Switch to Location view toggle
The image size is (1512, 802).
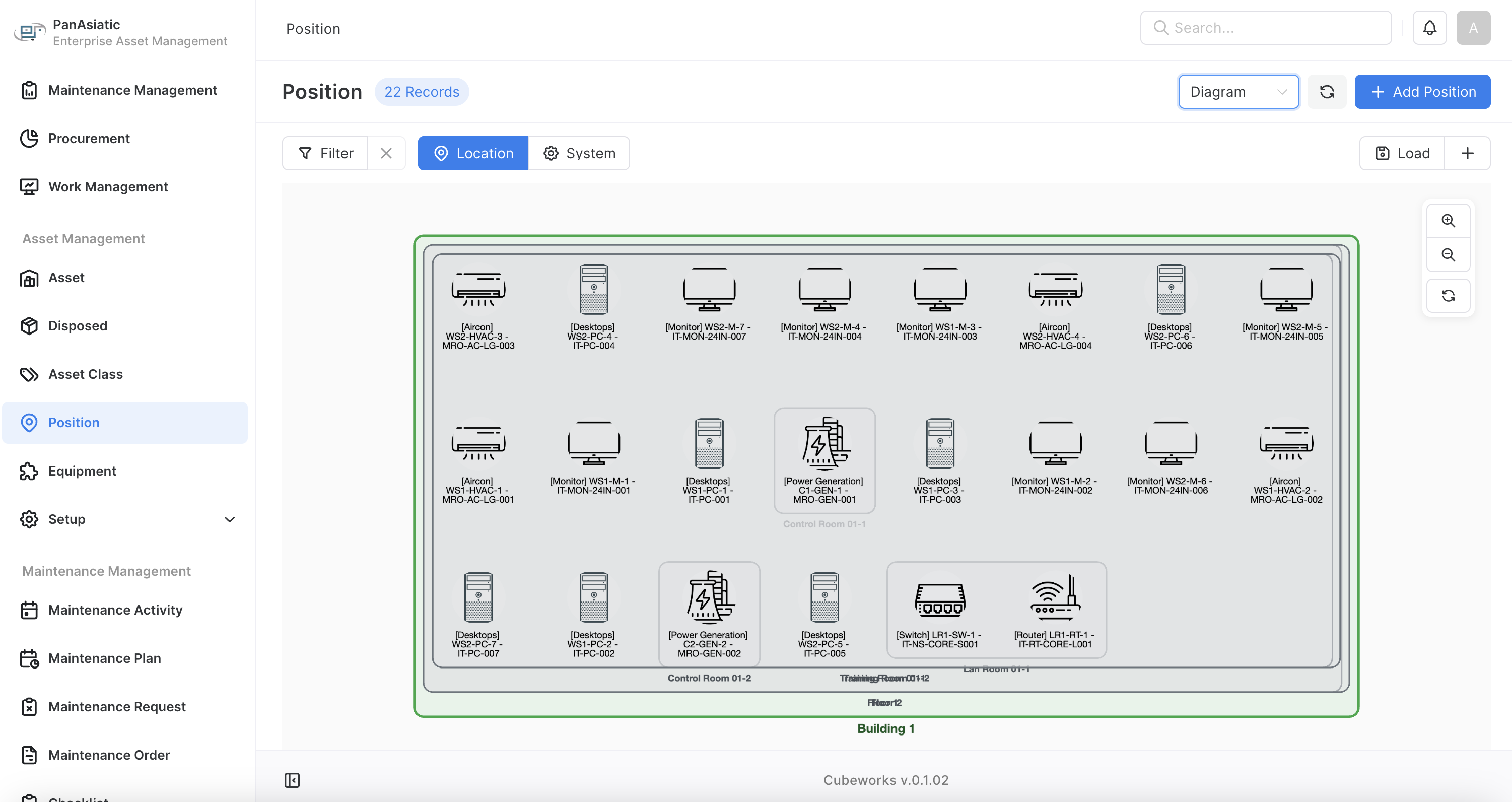pos(472,153)
